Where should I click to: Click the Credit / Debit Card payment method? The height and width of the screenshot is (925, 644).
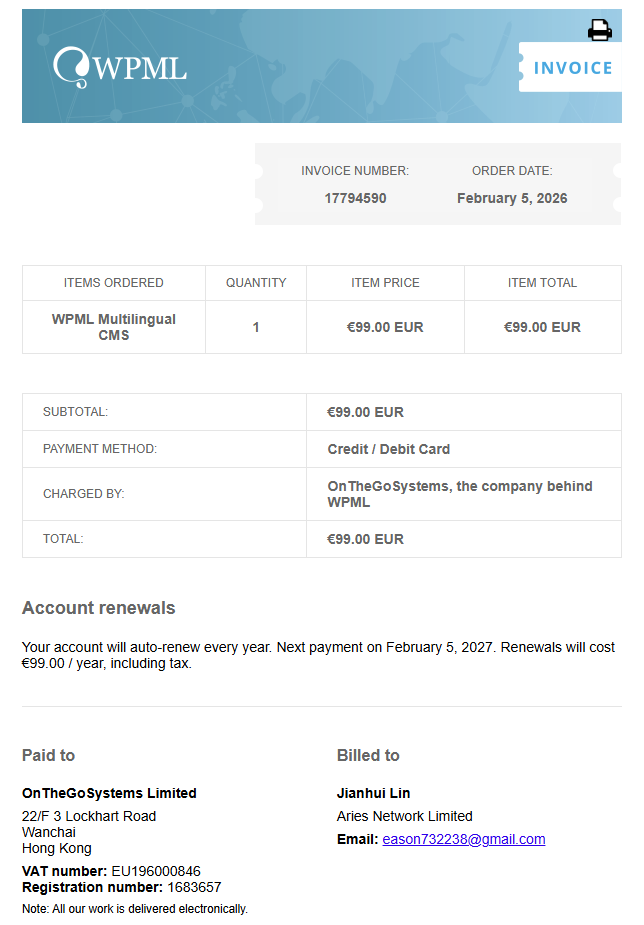388,449
